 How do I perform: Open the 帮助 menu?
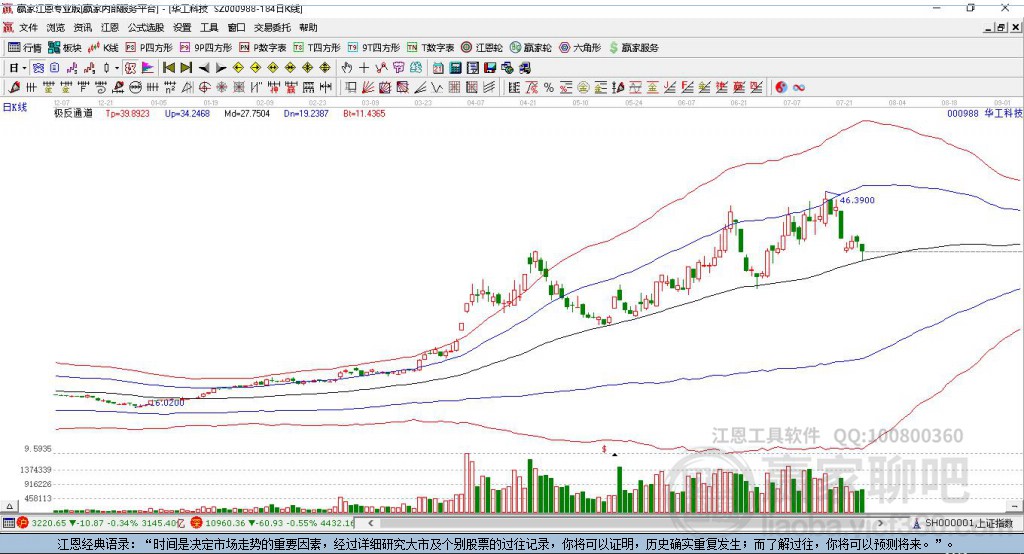point(308,27)
